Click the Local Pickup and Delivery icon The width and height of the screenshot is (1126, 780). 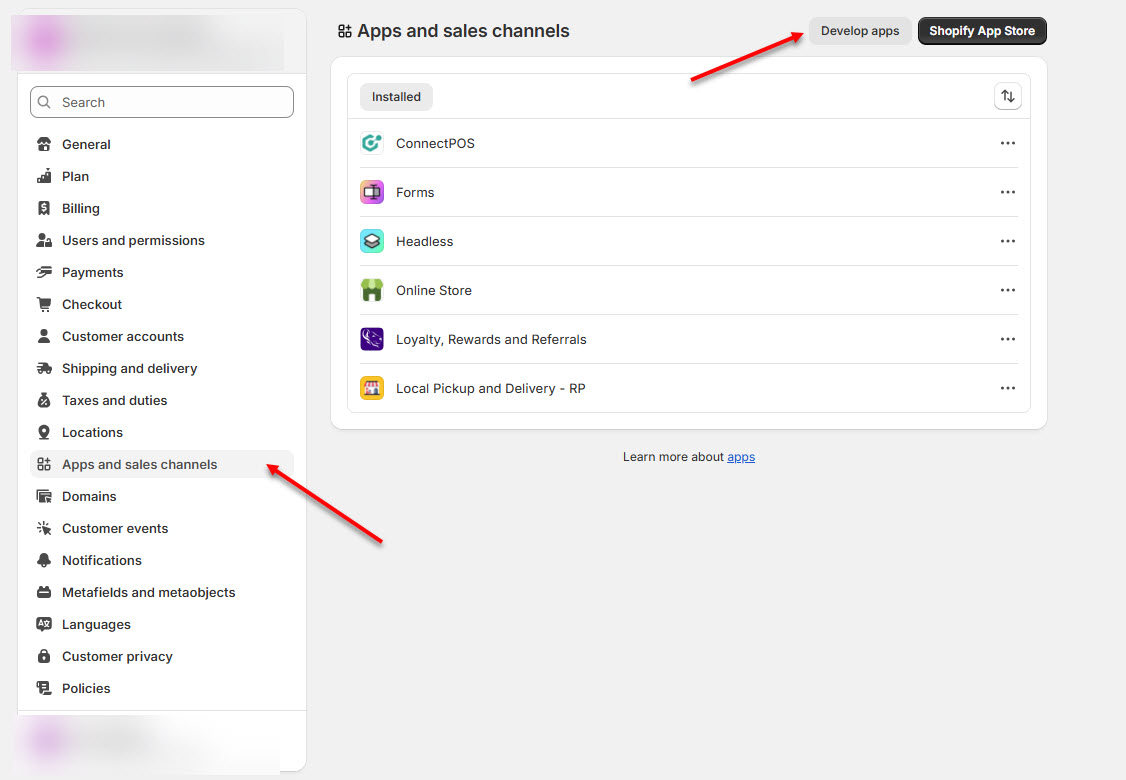[372, 388]
